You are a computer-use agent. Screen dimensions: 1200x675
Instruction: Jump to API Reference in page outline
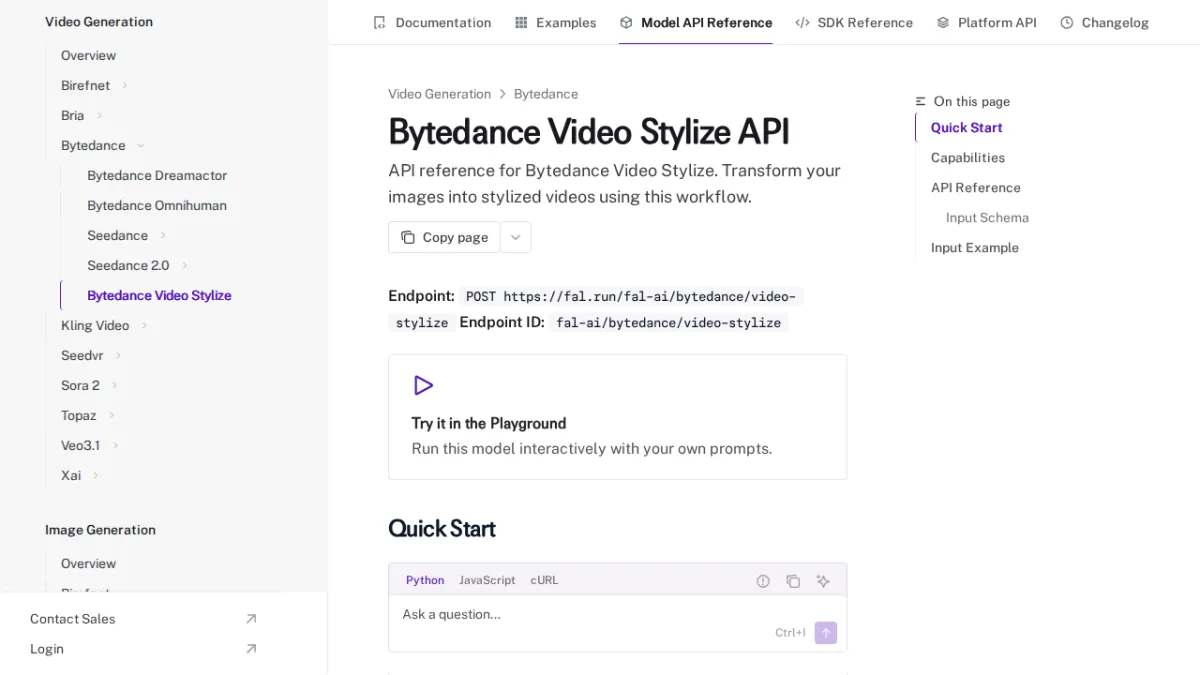click(x=976, y=187)
